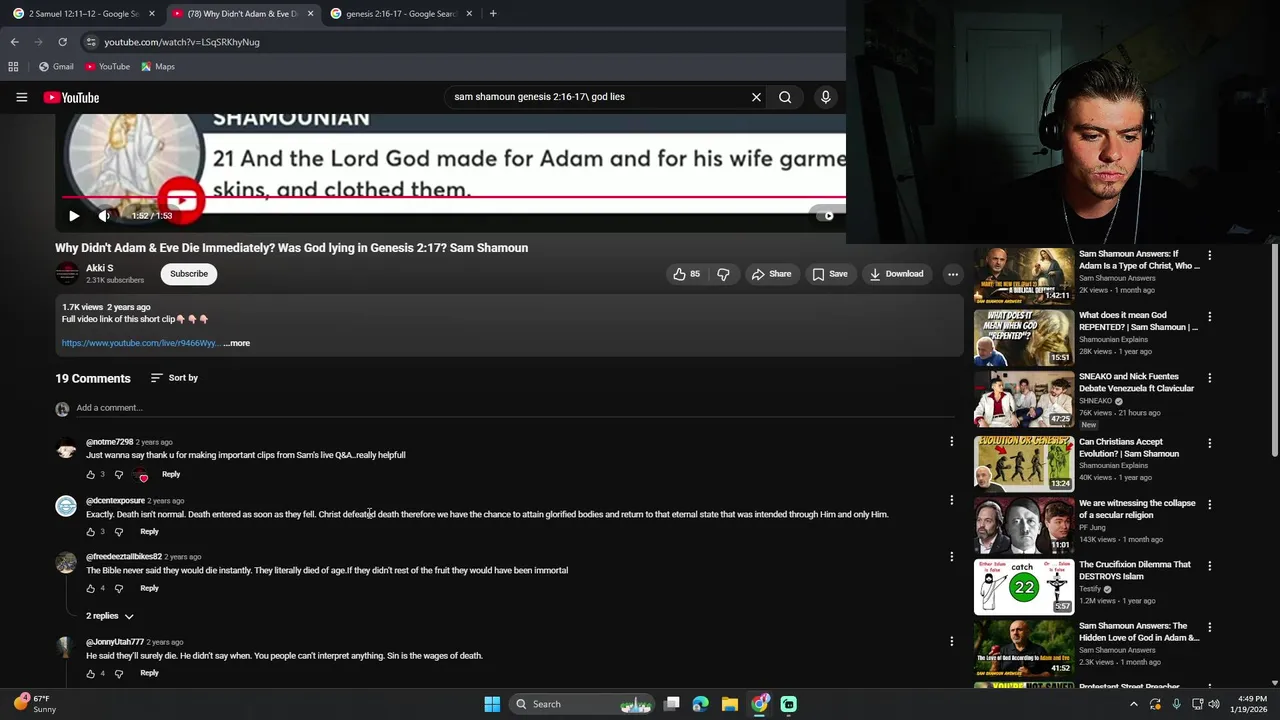Run the search with the magnifier button
This screenshot has height=720, width=1280.
point(785,97)
